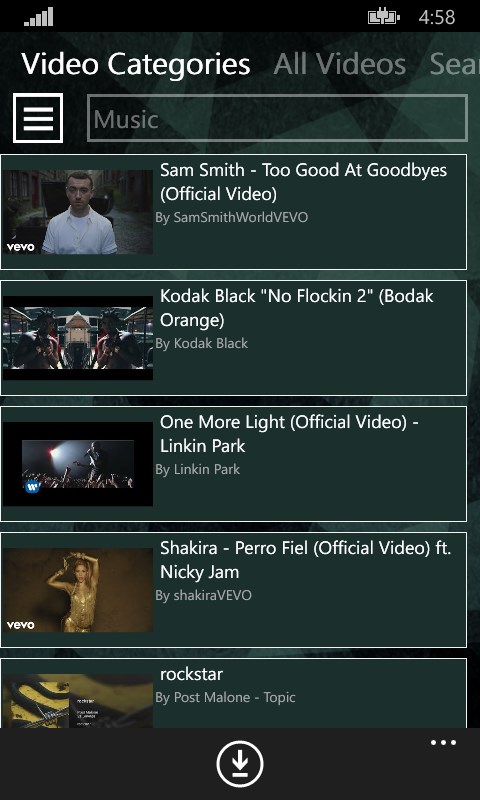The image size is (480, 800).
Task: Open the three-dot more options menu
Action: click(443, 742)
